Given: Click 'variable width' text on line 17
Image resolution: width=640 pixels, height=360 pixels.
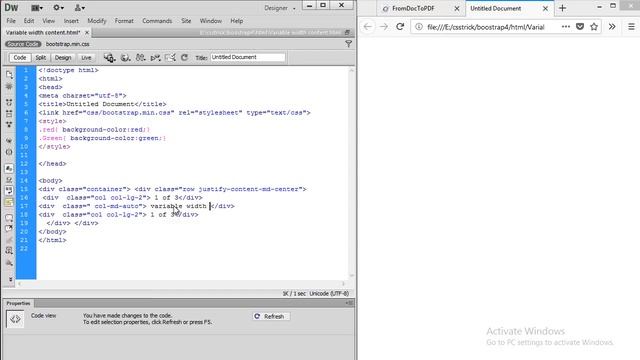Looking at the screenshot, I should tap(178, 206).
